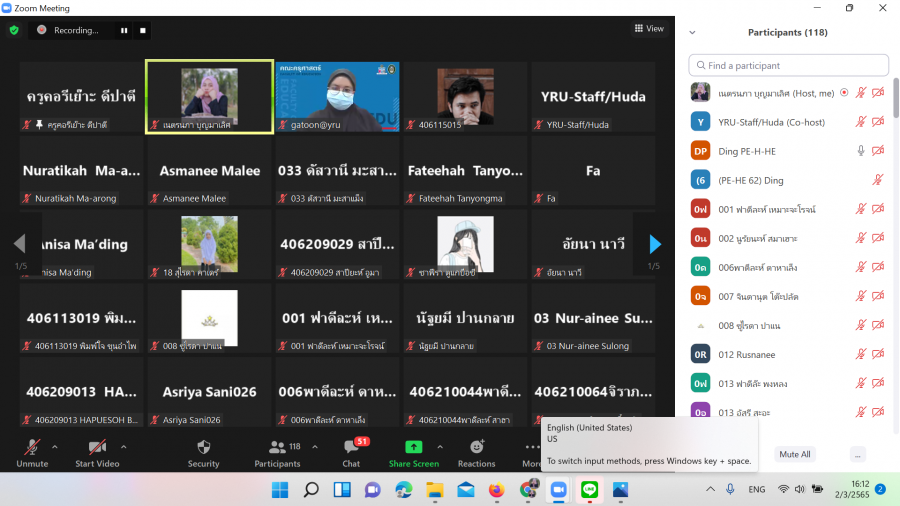Viewport: 900px width, 506px height.
Task: Click the Participants icon in the toolbar
Action: (277, 452)
